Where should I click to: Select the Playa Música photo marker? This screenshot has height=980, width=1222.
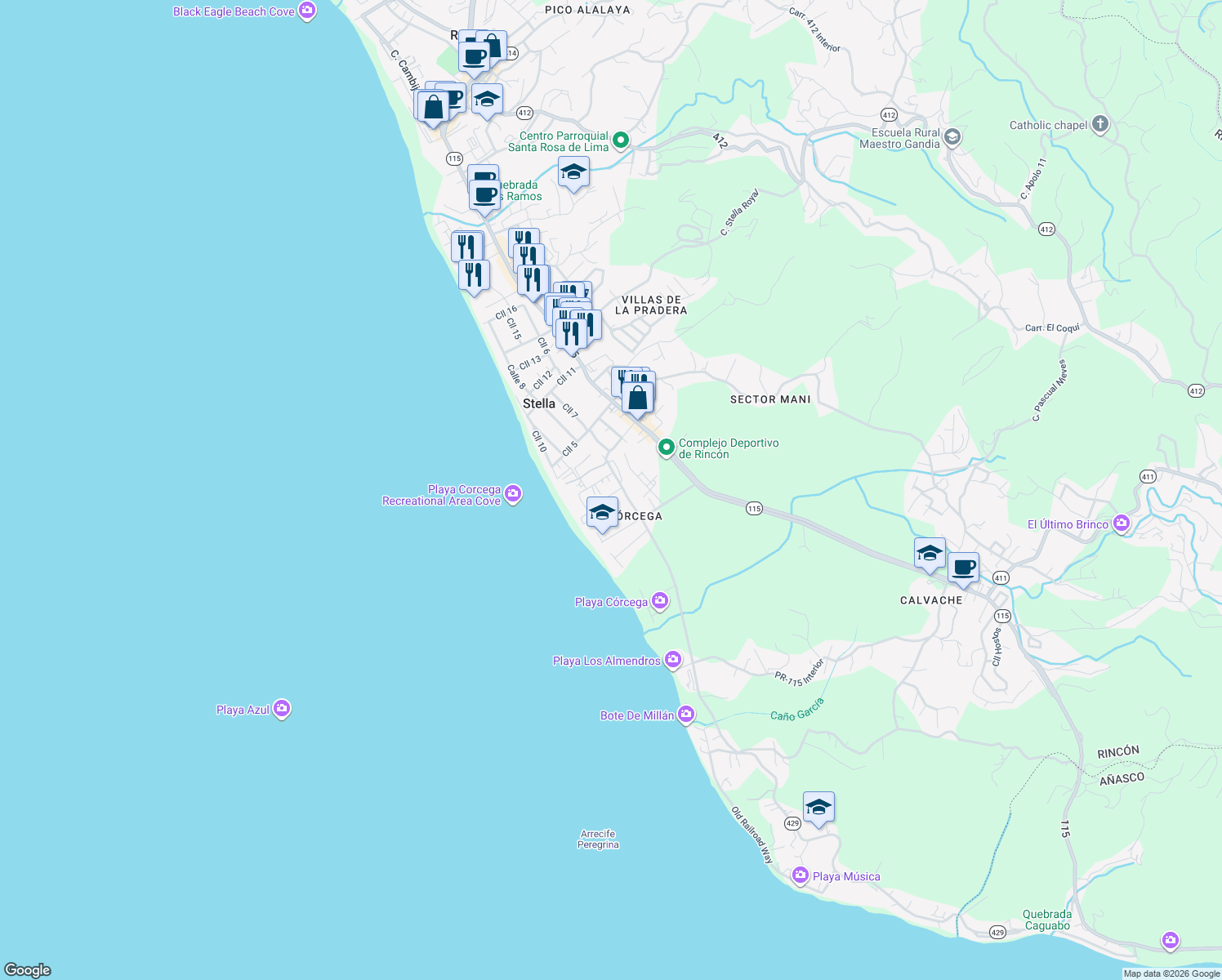pyautogui.click(x=800, y=875)
